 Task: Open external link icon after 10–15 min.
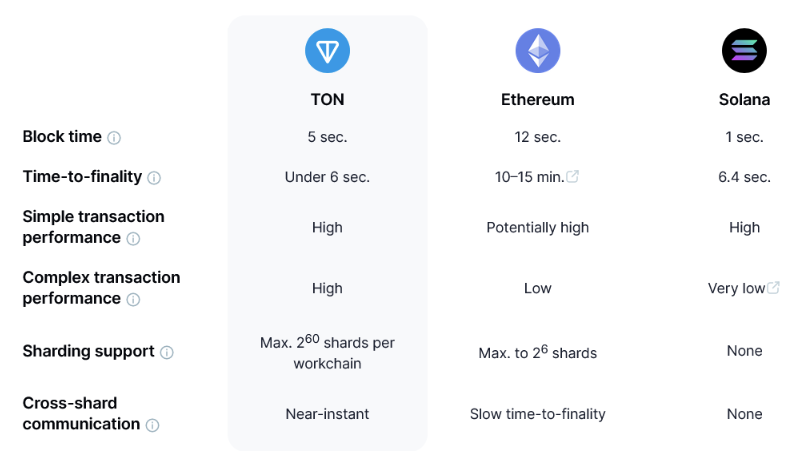(x=573, y=177)
